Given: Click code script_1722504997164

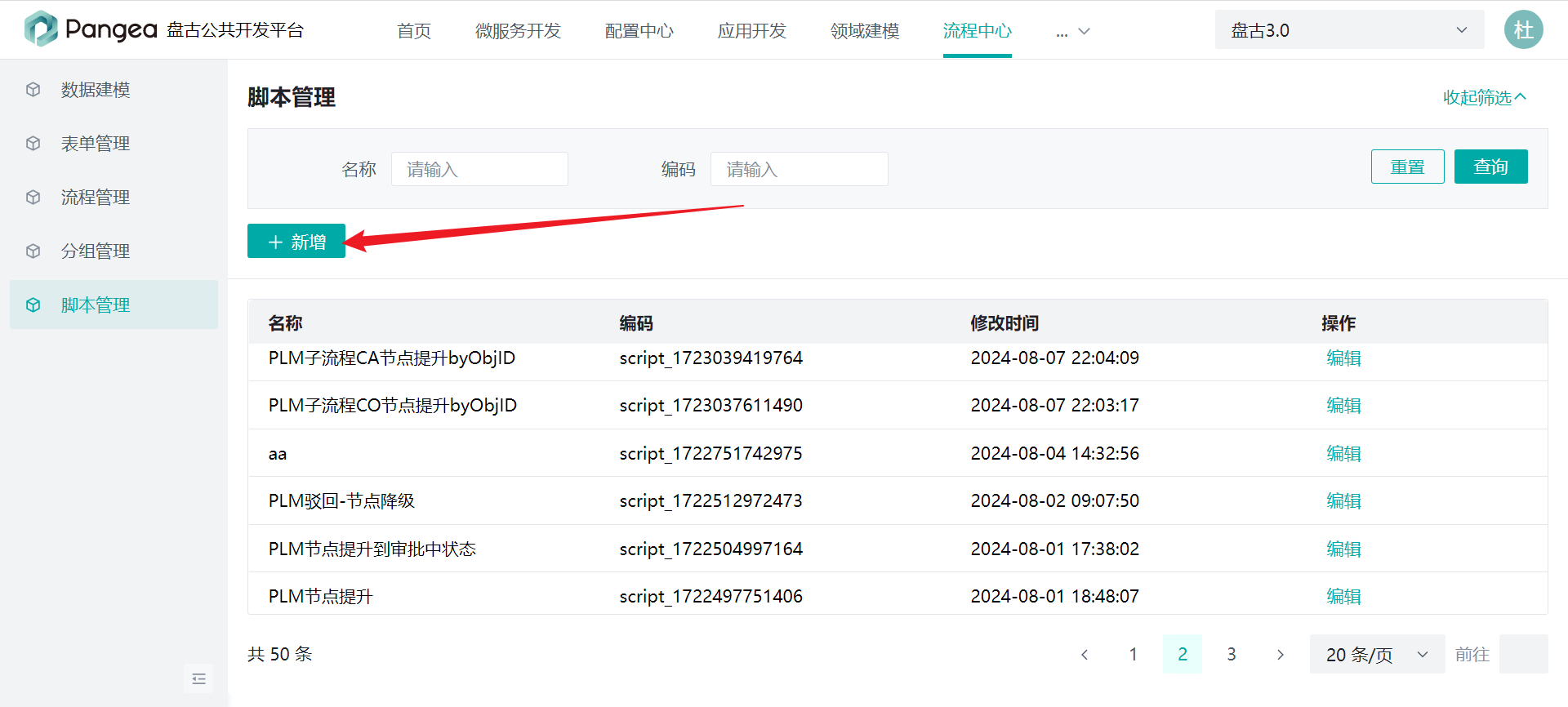Looking at the screenshot, I should [711, 549].
